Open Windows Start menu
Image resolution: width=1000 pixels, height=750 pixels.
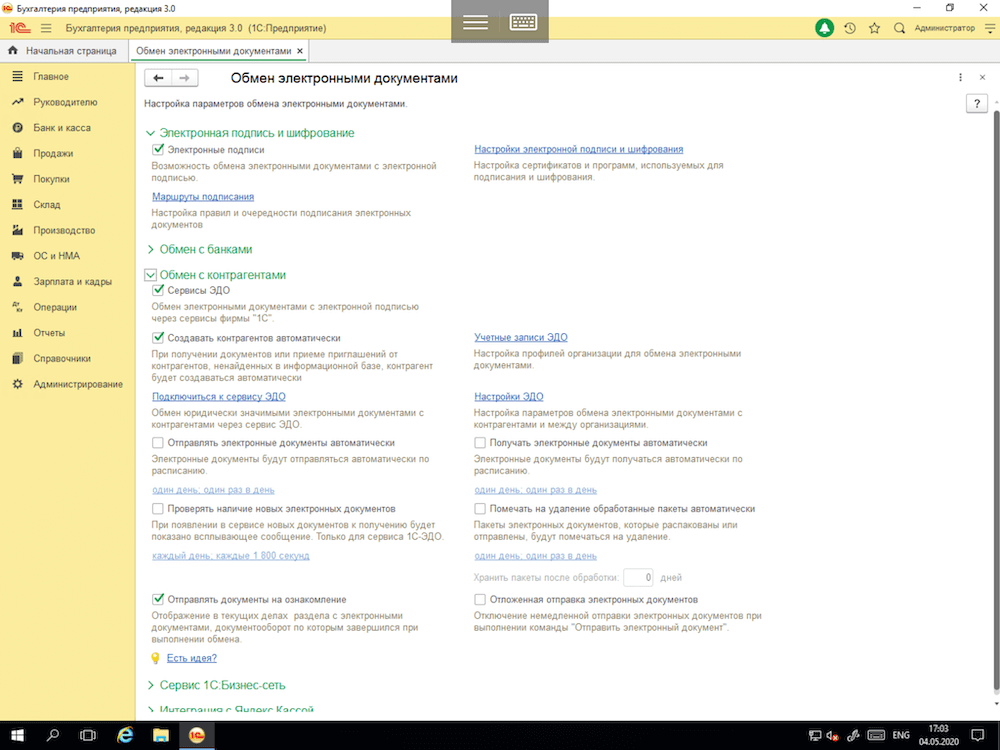pos(17,735)
